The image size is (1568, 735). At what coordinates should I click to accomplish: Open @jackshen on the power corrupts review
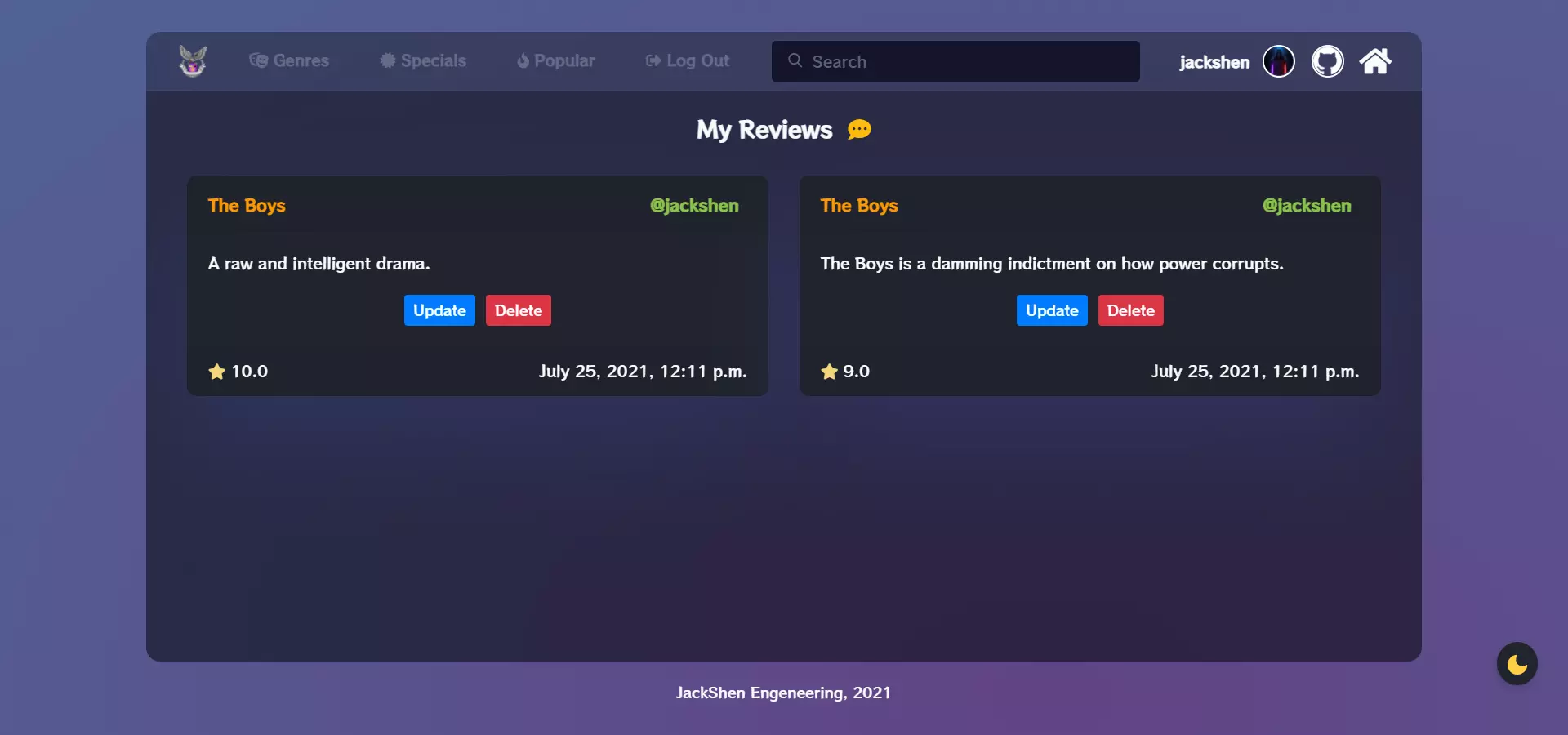point(1307,206)
